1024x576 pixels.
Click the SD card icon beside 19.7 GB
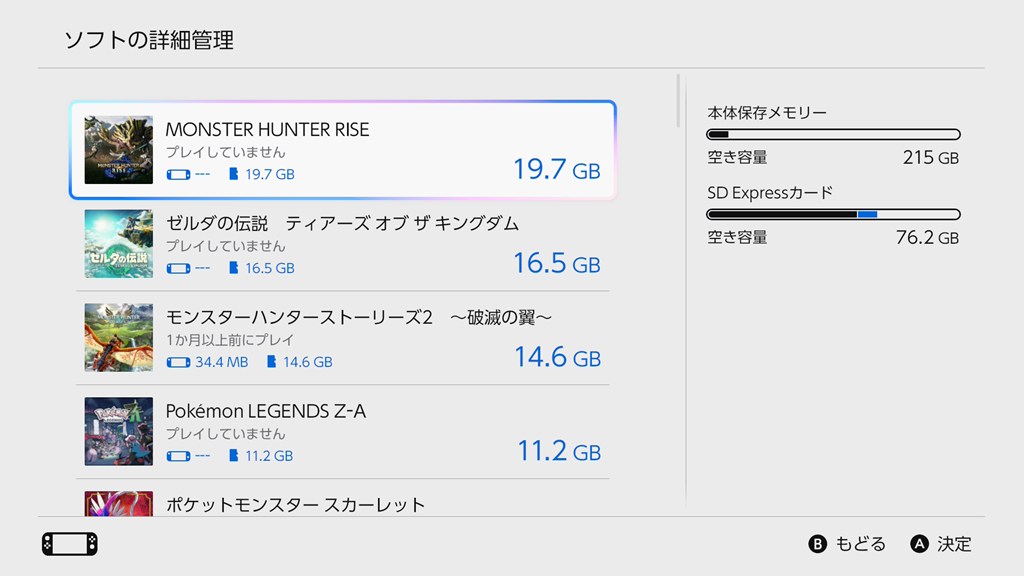point(234,174)
